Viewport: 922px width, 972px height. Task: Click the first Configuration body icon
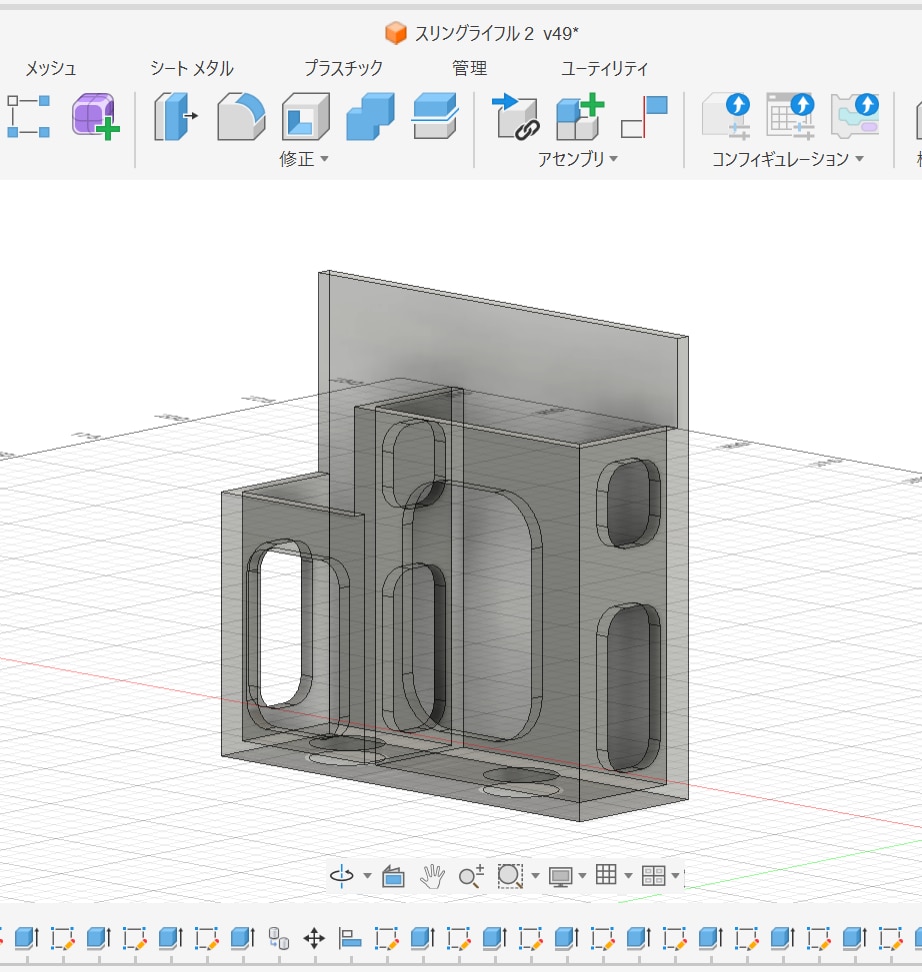[726, 116]
